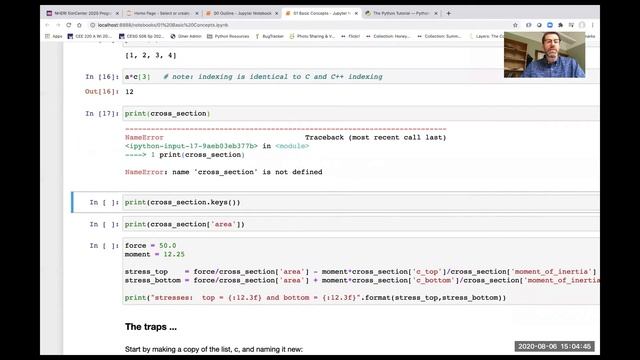This screenshot has width=640, height=360.
Task: Go to the browser home page
Action: tap(79, 25)
